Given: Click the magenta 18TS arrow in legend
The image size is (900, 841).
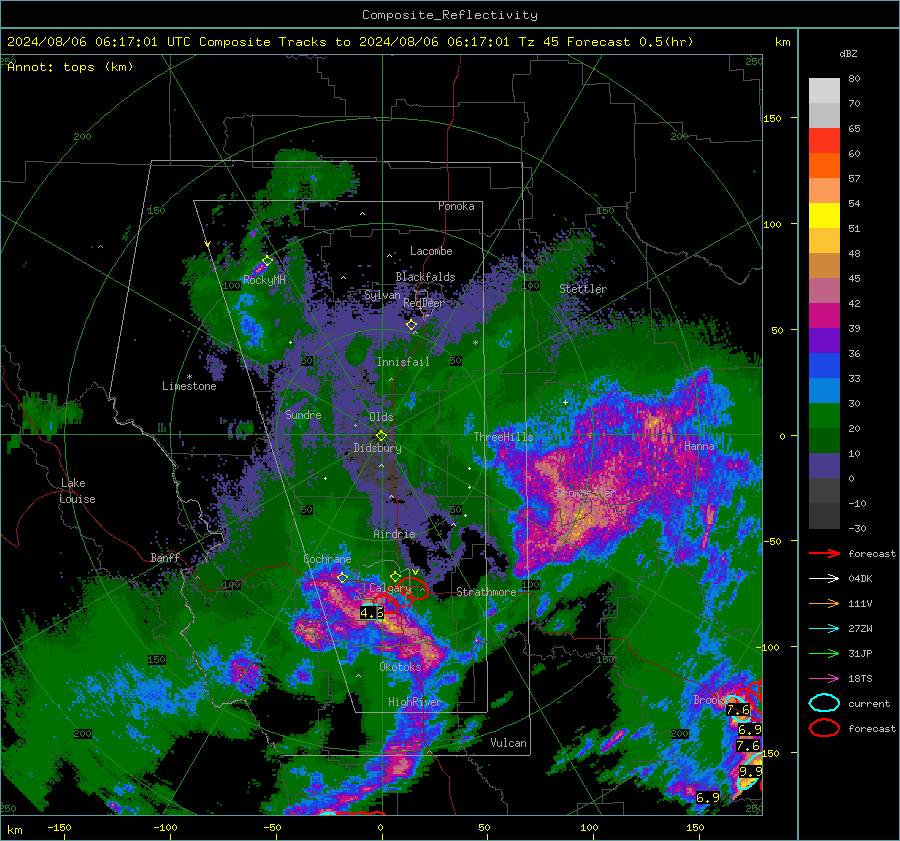Looking at the screenshot, I should 824,679.
